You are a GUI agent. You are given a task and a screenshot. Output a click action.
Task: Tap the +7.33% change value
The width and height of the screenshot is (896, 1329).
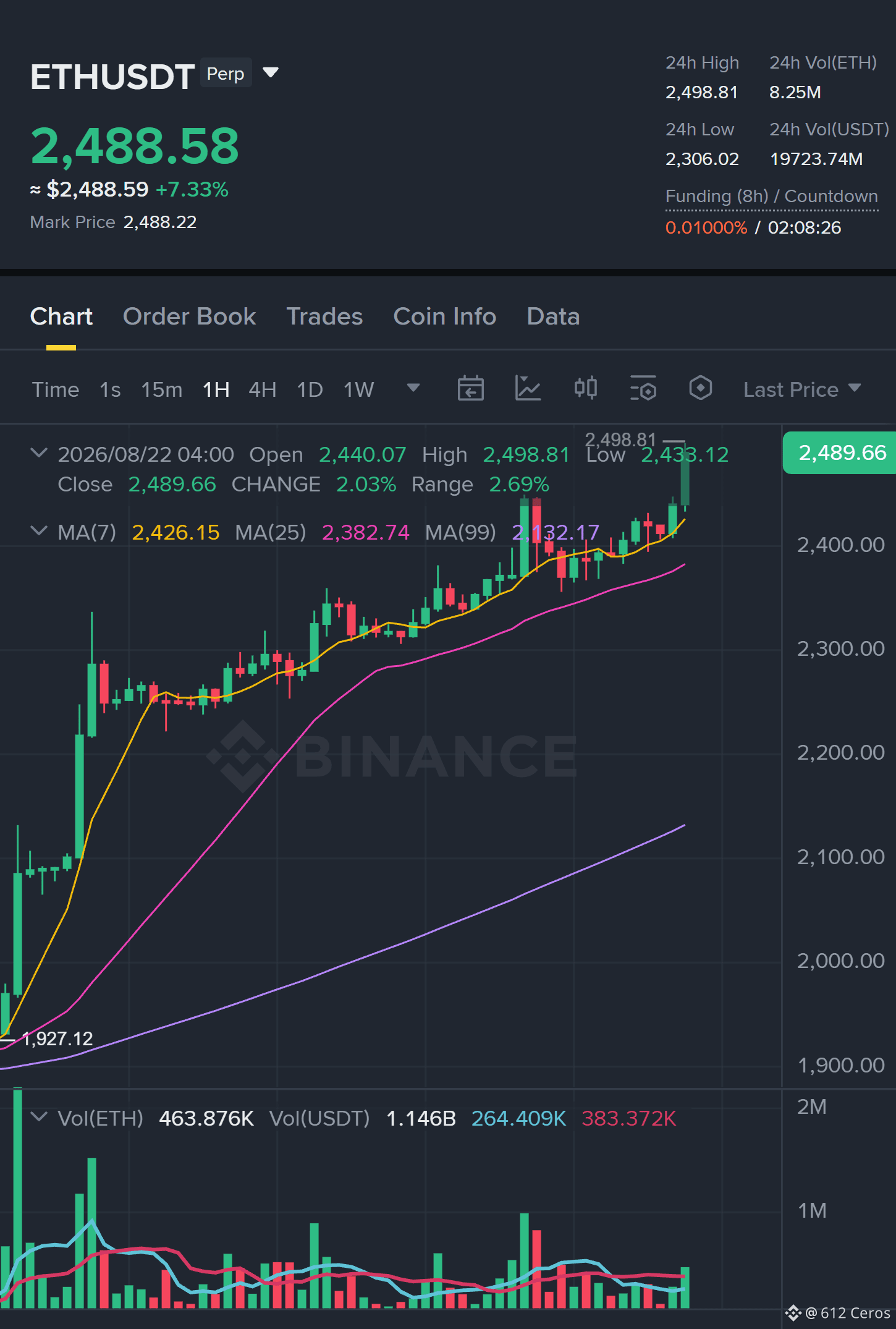pyautogui.click(x=192, y=189)
